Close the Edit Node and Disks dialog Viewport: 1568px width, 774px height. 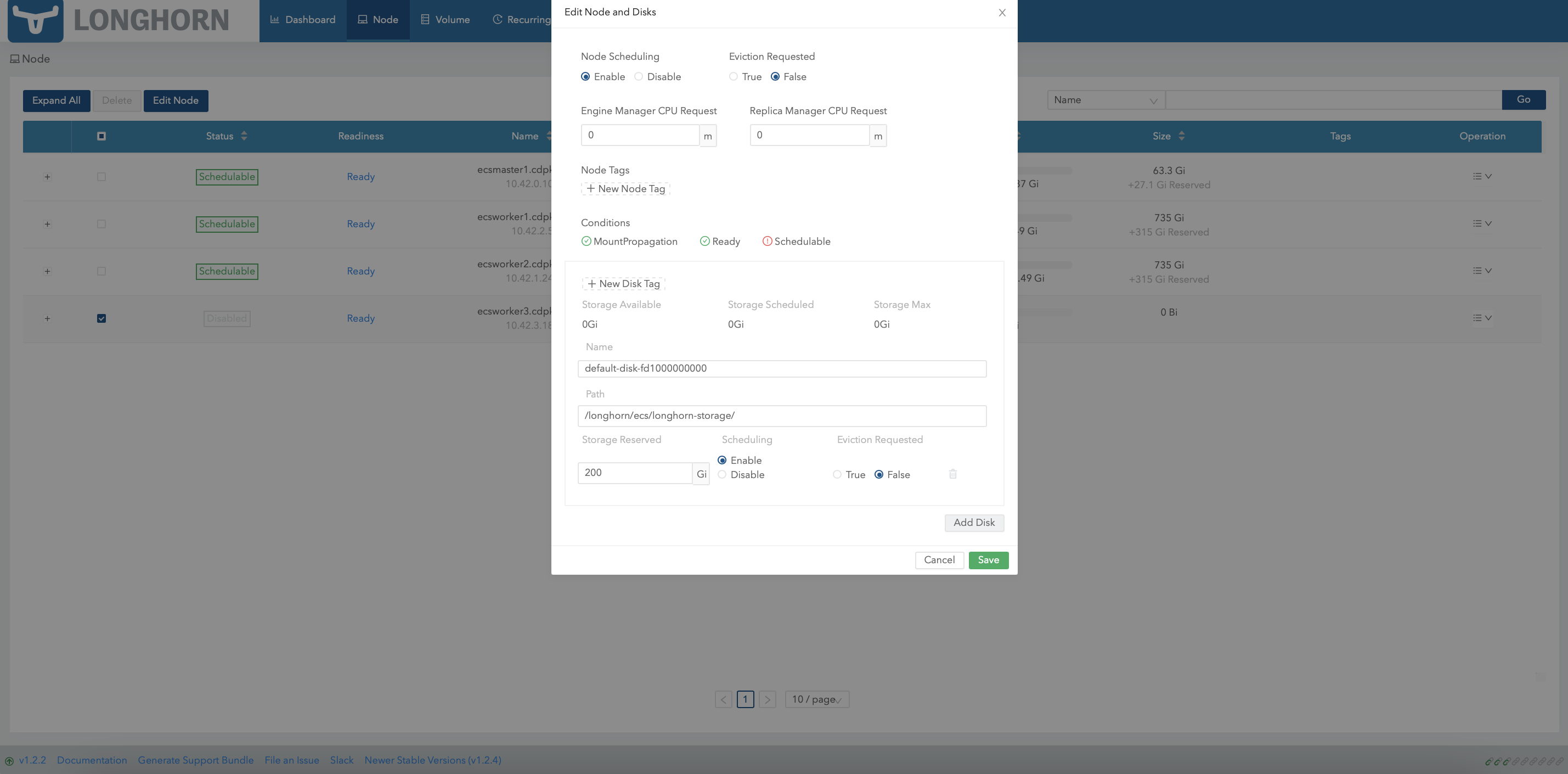[x=1002, y=13]
